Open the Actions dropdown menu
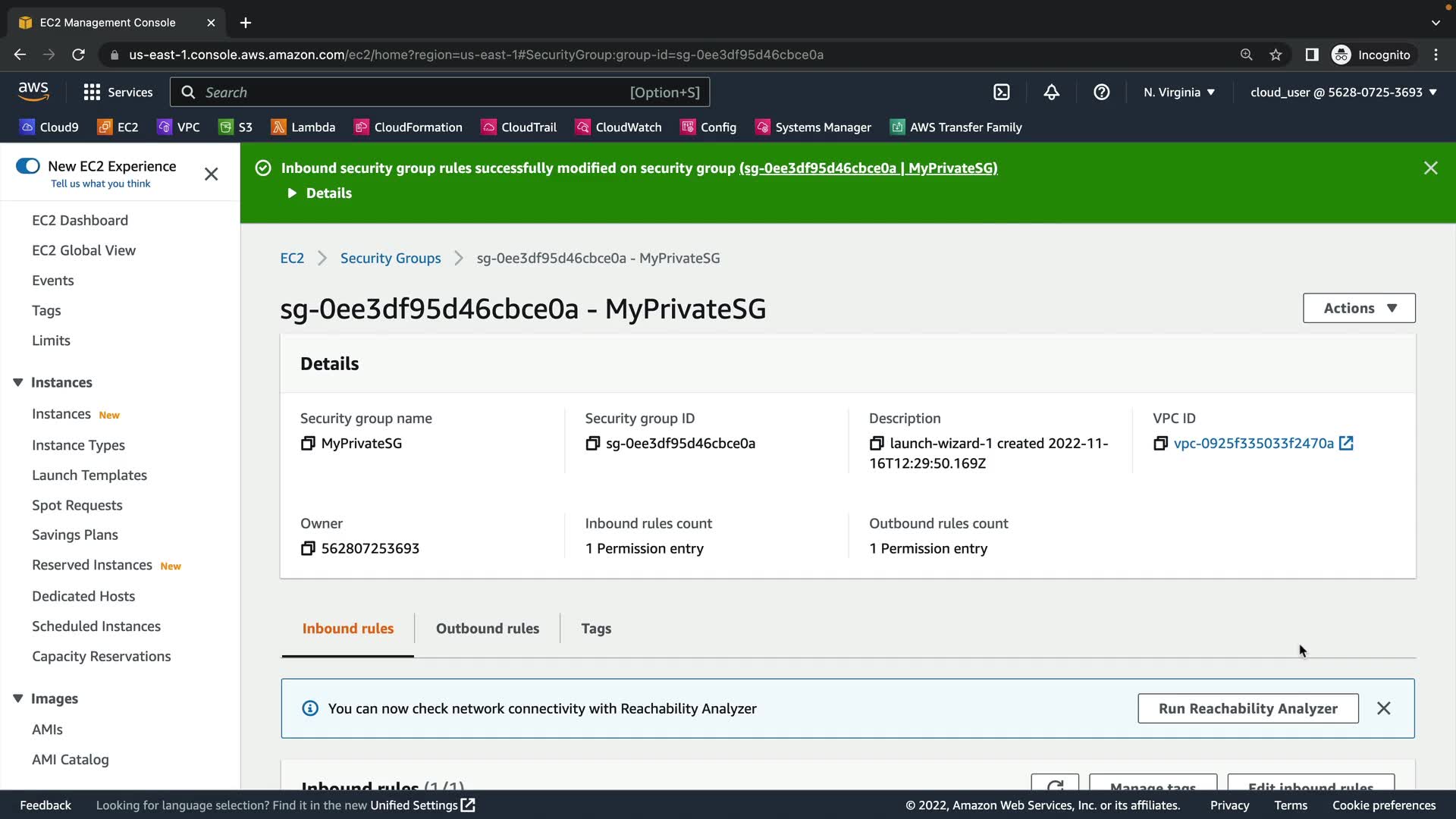The height and width of the screenshot is (819, 1456). point(1359,308)
